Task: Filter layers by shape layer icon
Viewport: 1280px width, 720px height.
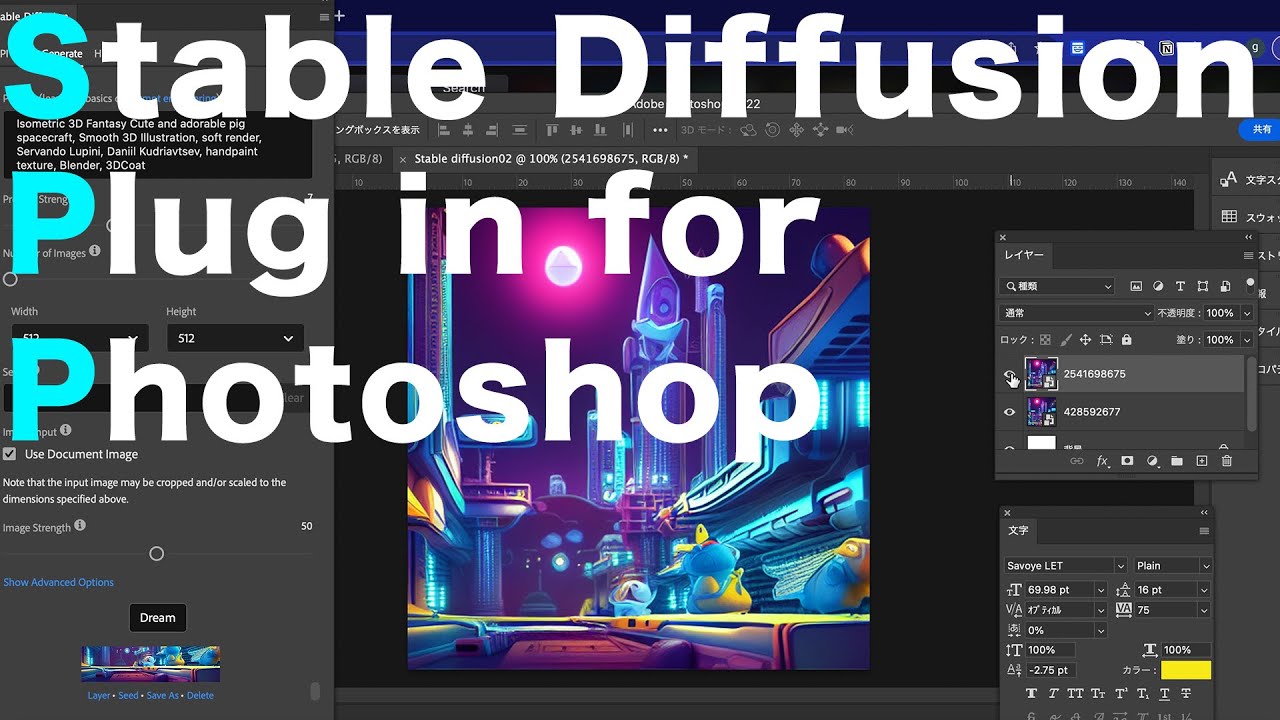Action: (1202, 286)
